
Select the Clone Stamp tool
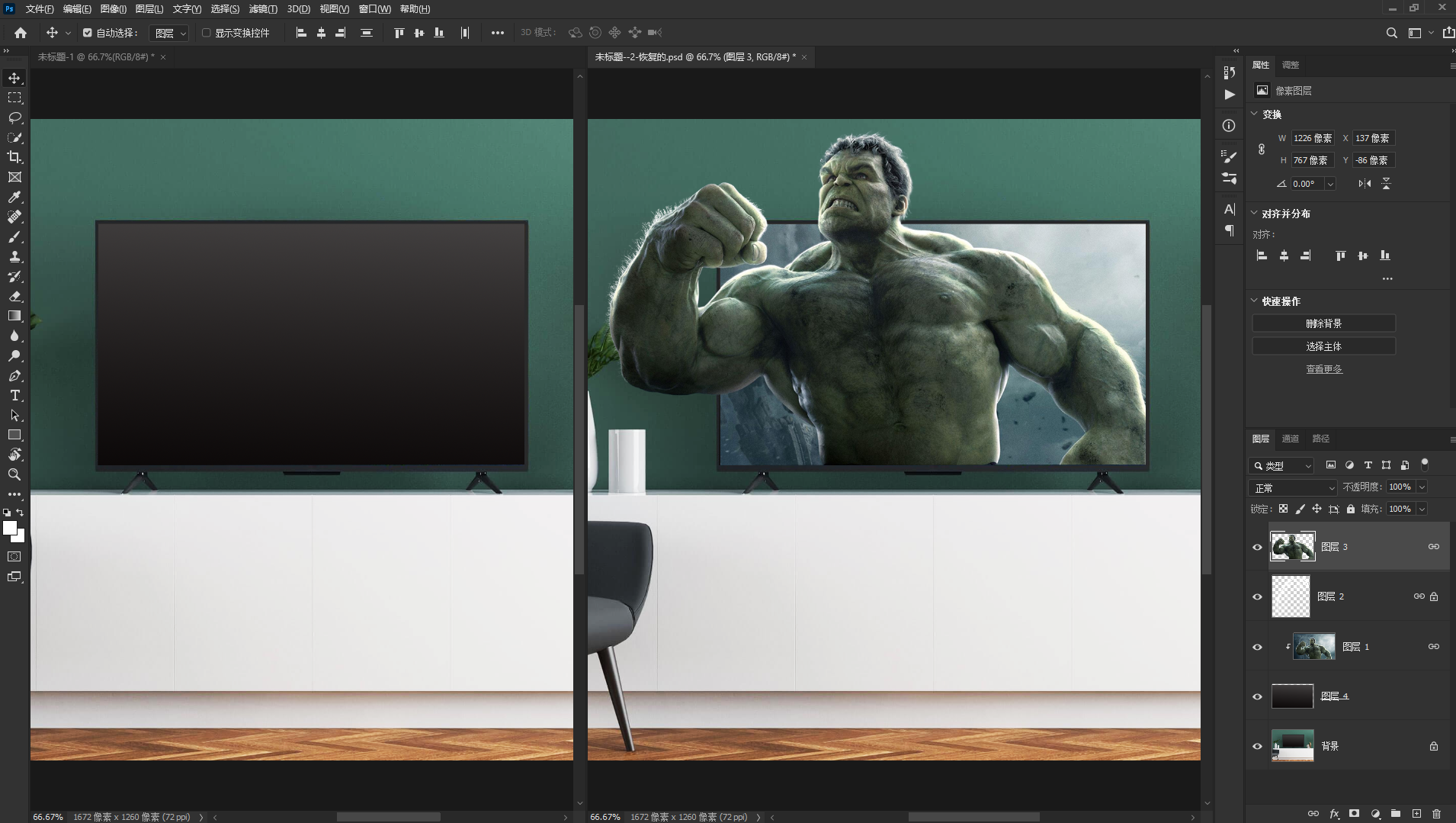pos(14,256)
